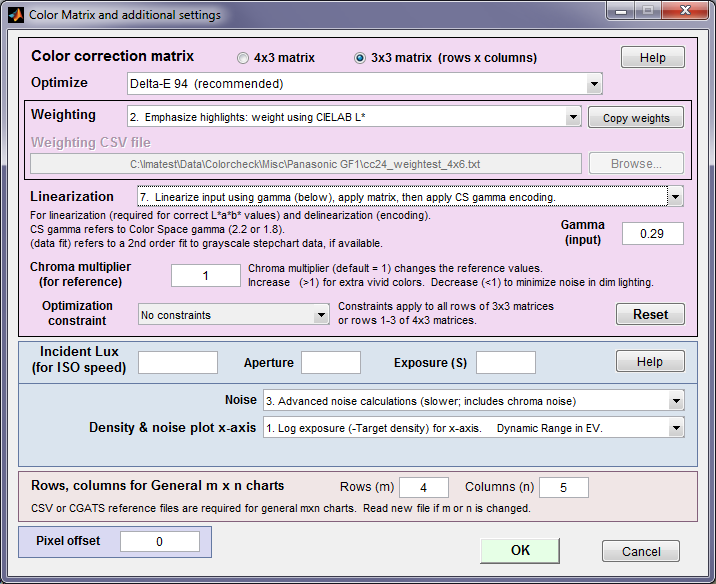
Task: Open the Optimize Delta-E 94 dropdown
Action: 364,84
